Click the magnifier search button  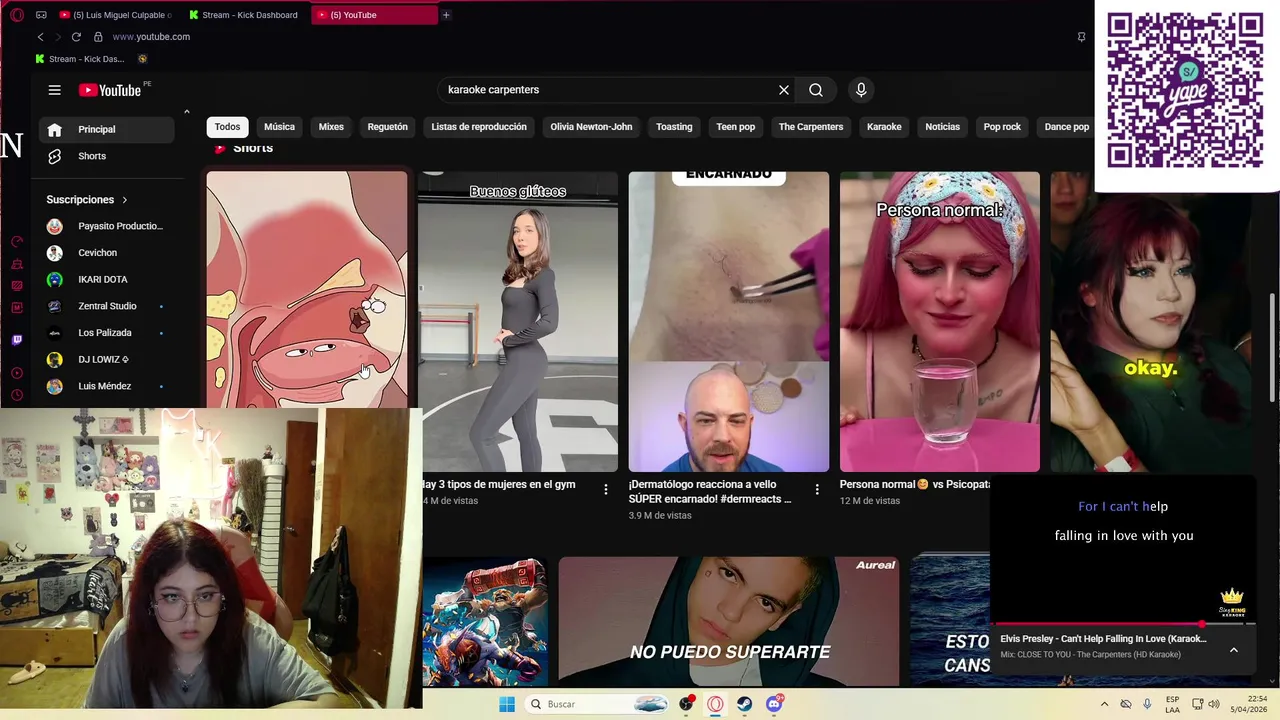tap(816, 90)
